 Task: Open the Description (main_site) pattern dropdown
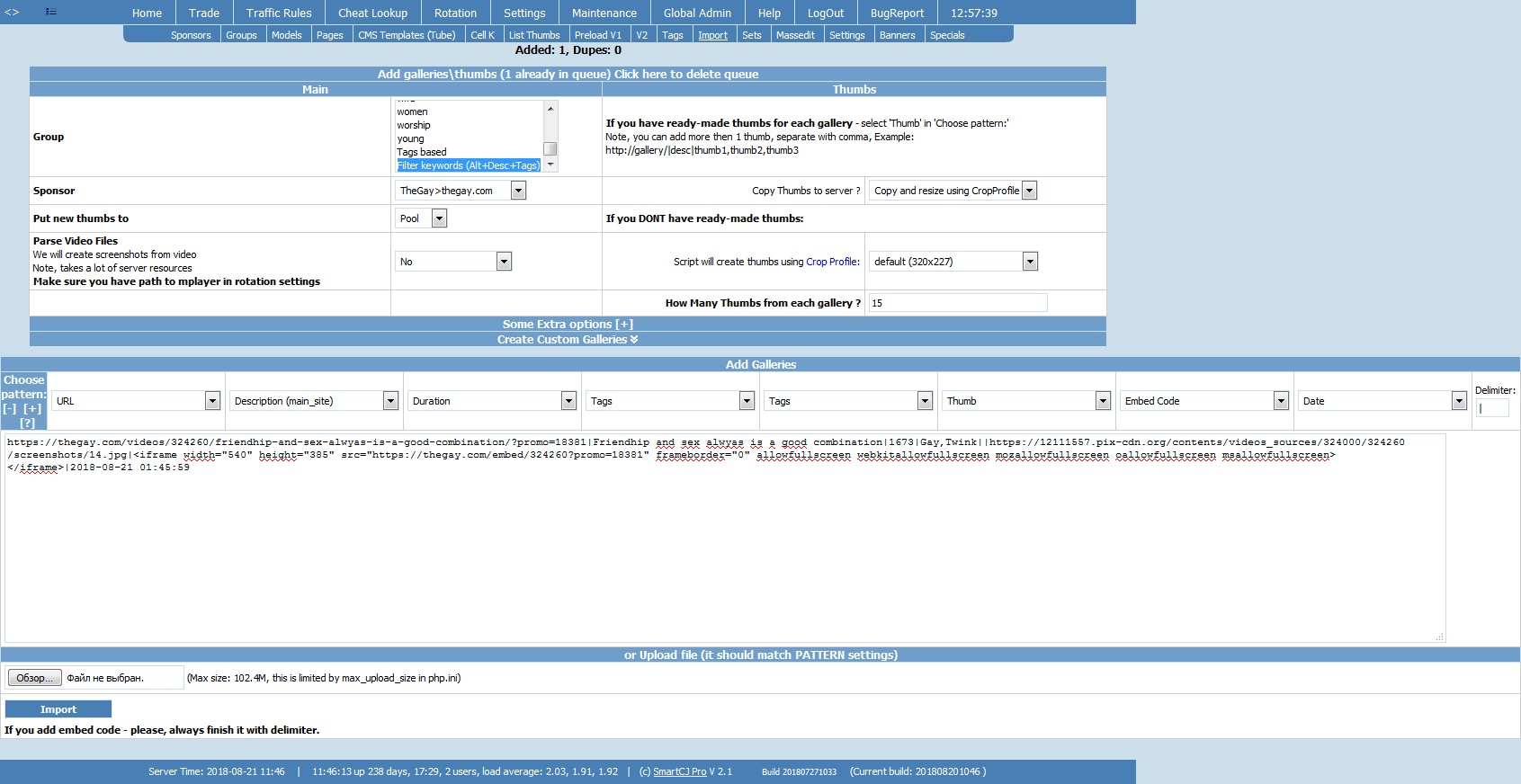[x=314, y=401]
